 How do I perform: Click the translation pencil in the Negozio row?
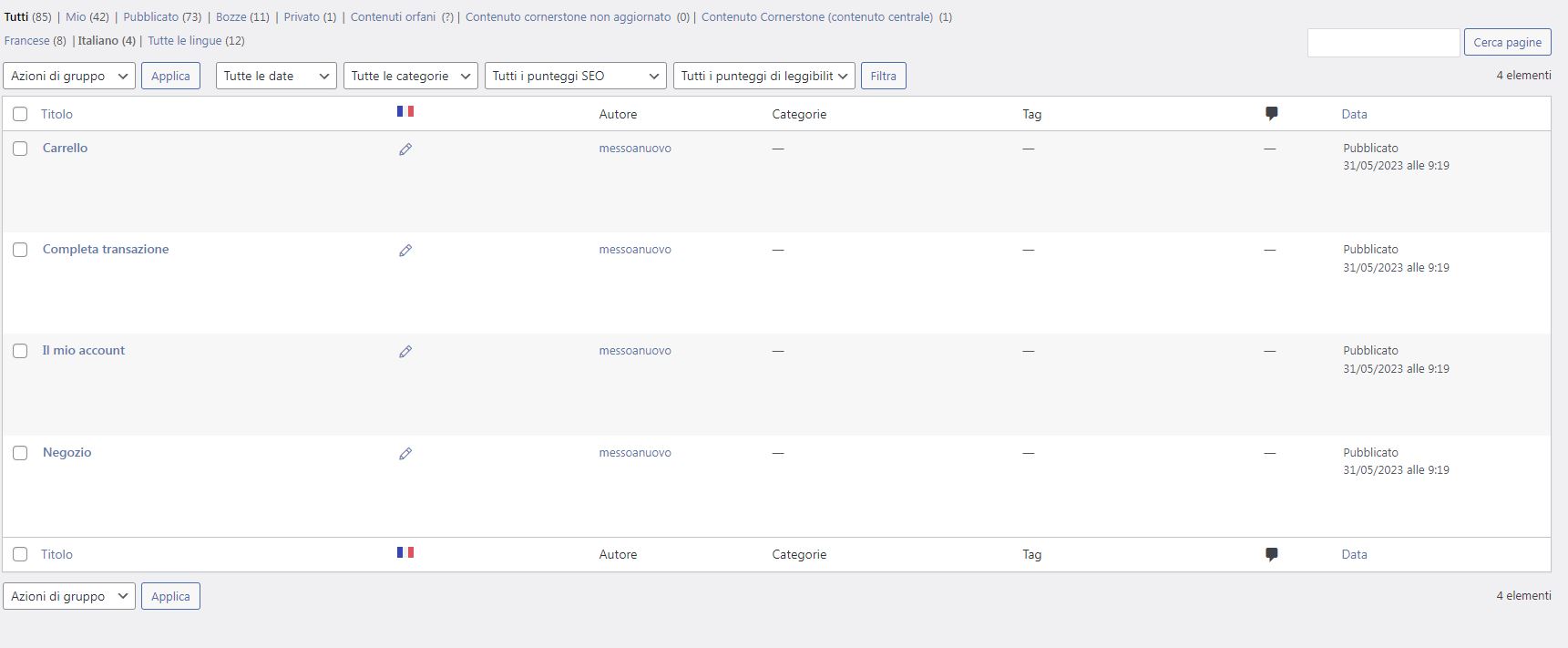click(x=405, y=454)
